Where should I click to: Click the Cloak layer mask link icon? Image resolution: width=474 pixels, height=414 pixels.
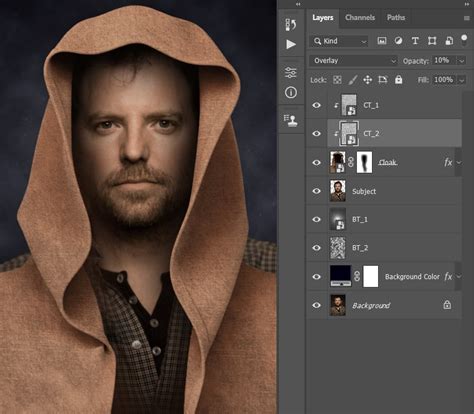pos(351,162)
